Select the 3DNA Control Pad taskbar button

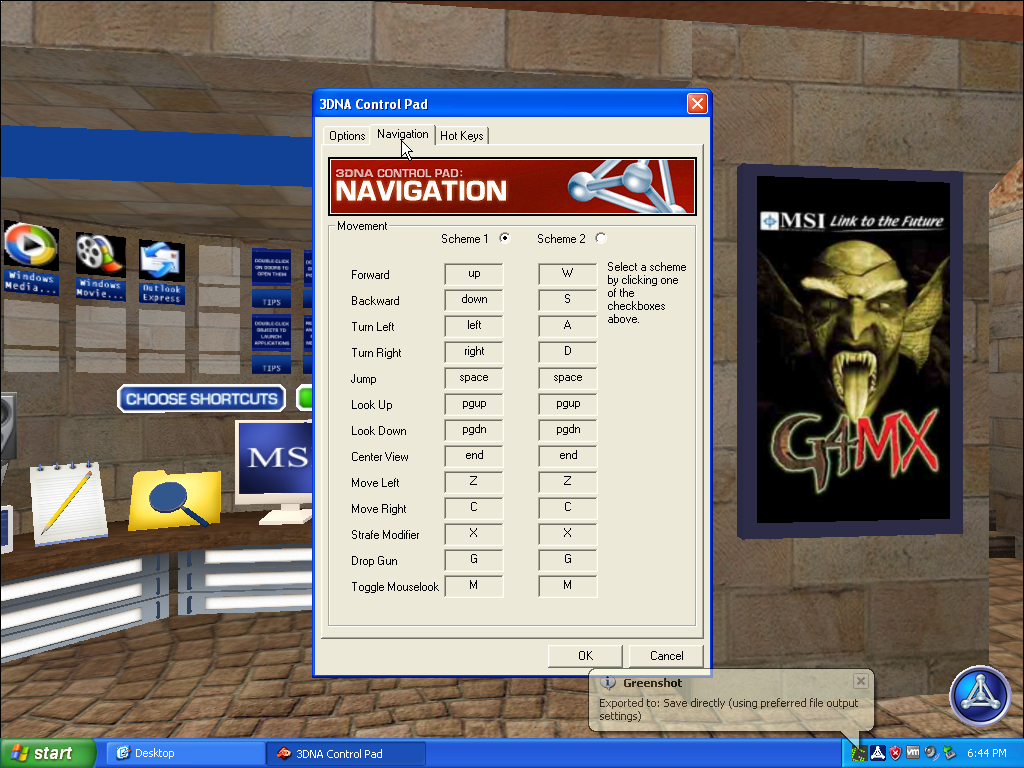point(346,754)
